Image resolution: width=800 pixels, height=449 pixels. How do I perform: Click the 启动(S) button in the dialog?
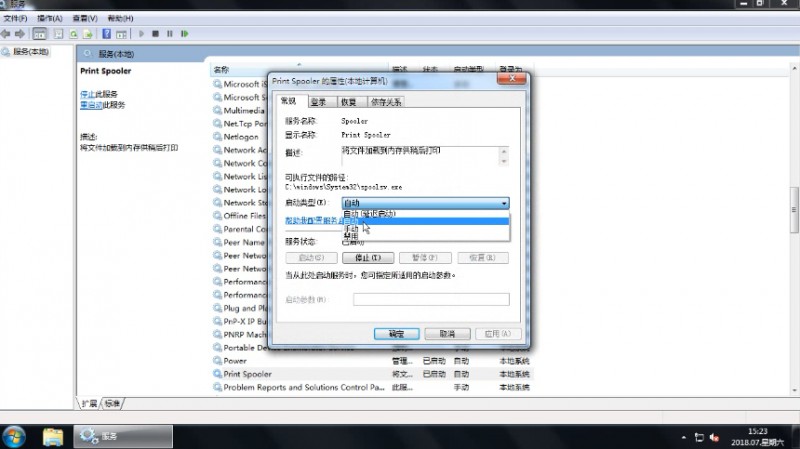tap(311, 258)
